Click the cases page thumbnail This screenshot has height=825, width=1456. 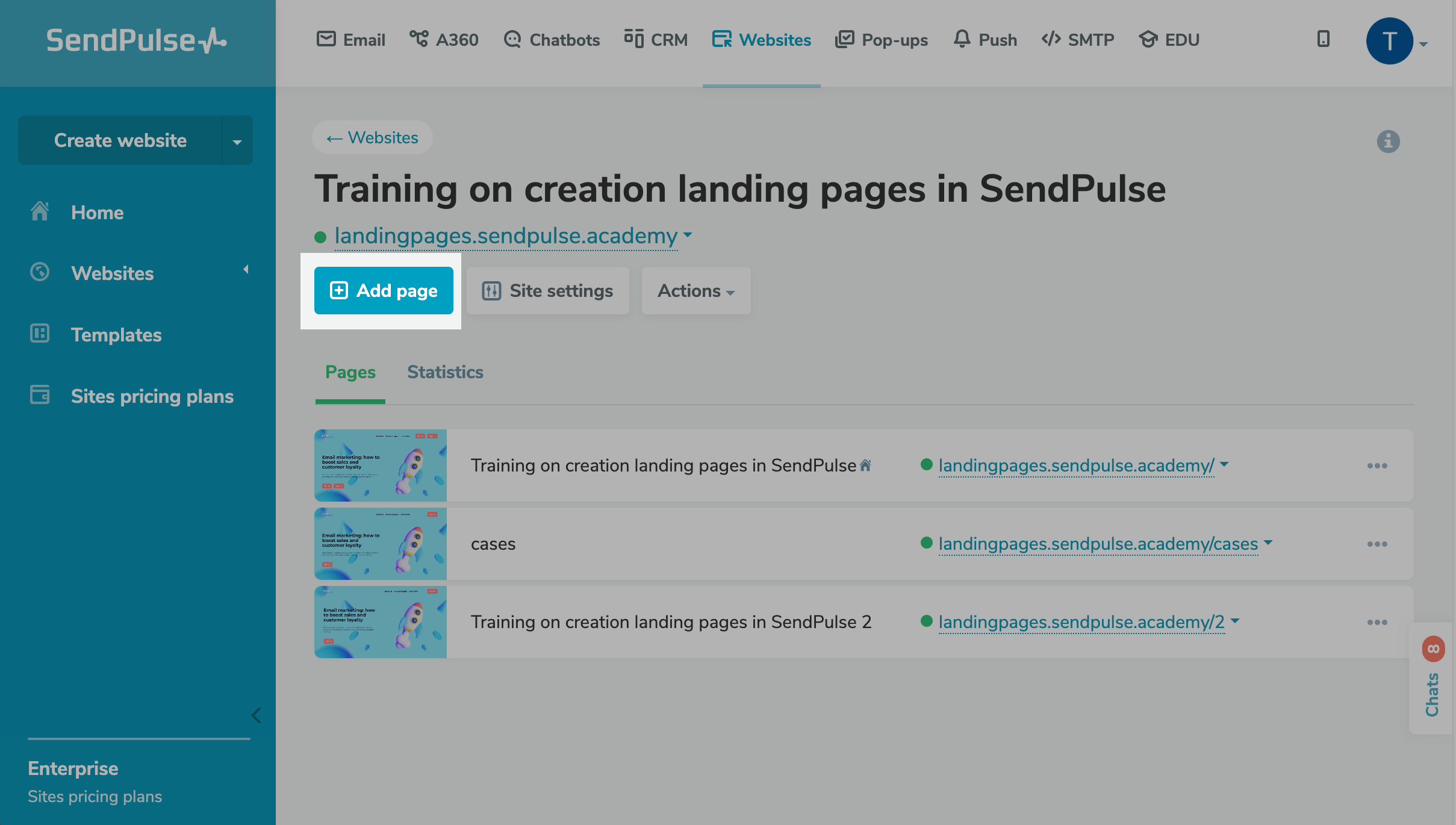380,544
